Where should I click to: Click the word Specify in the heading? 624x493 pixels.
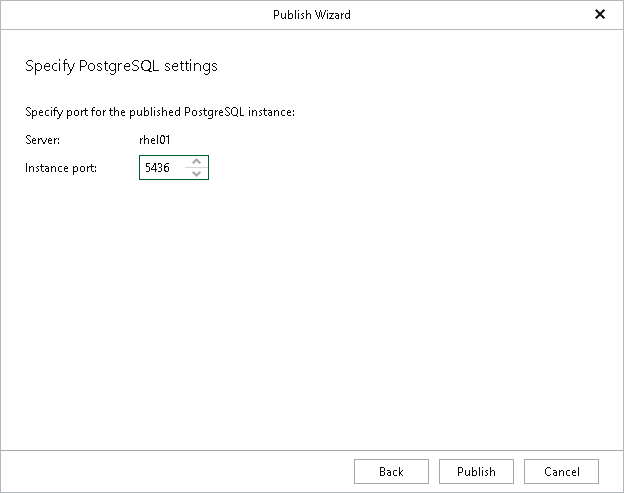pos(47,67)
